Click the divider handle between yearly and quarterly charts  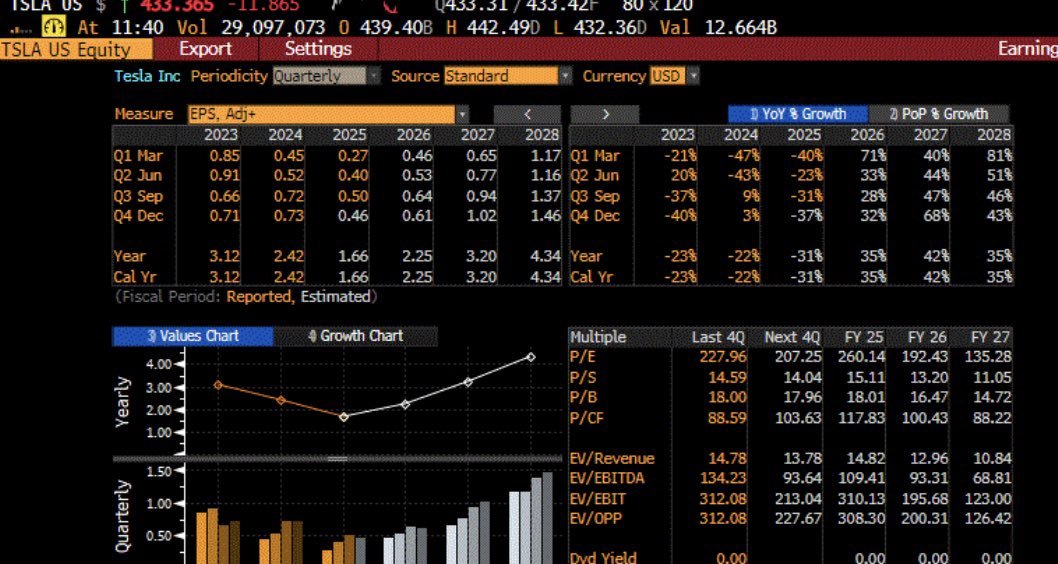point(337,458)
